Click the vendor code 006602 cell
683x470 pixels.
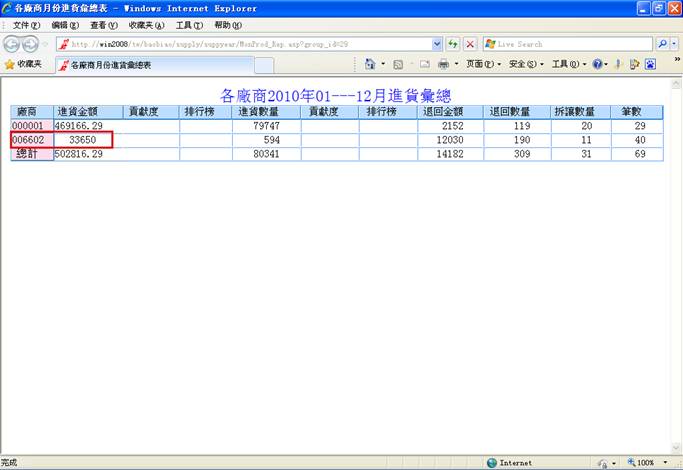click(28, 141)
